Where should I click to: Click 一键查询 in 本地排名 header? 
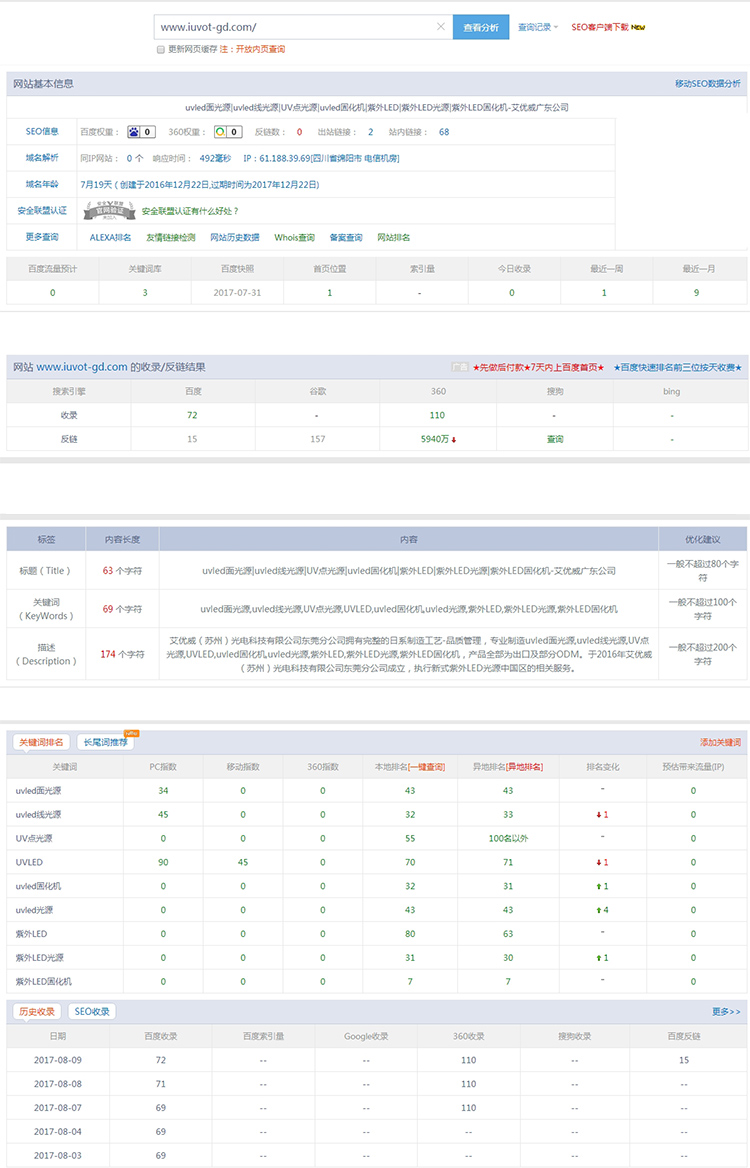[x=427, y=767]
